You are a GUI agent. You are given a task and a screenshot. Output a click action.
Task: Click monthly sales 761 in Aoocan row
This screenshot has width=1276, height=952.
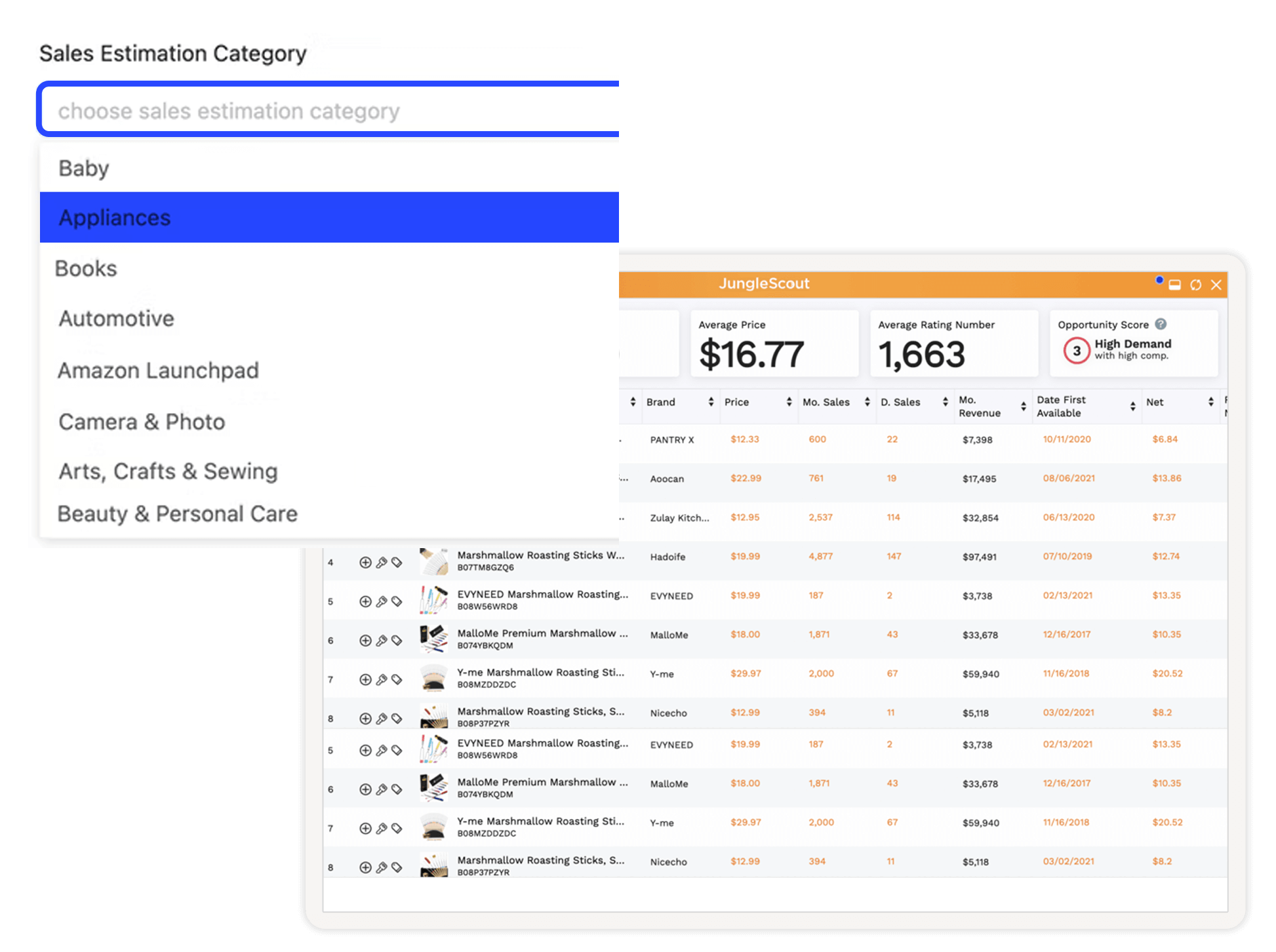tap(816, 478)
